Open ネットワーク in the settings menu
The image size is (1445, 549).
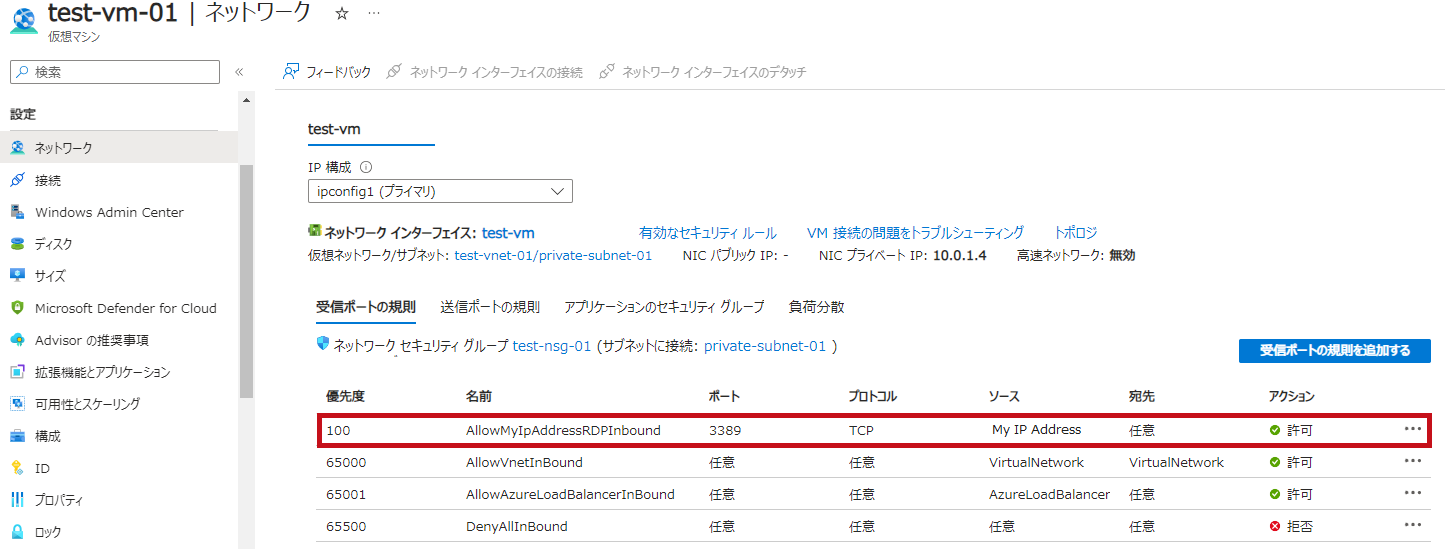point(119,148)
